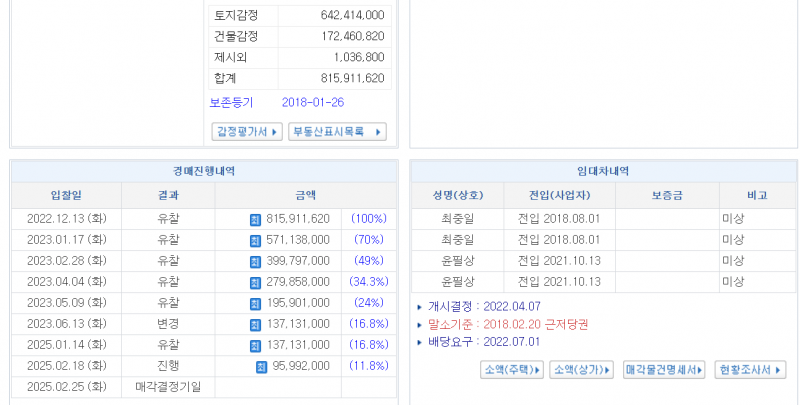Screen dimensions: 800x405
Task: Click the 2018-01-26 registration date
Action: (313, 102)
